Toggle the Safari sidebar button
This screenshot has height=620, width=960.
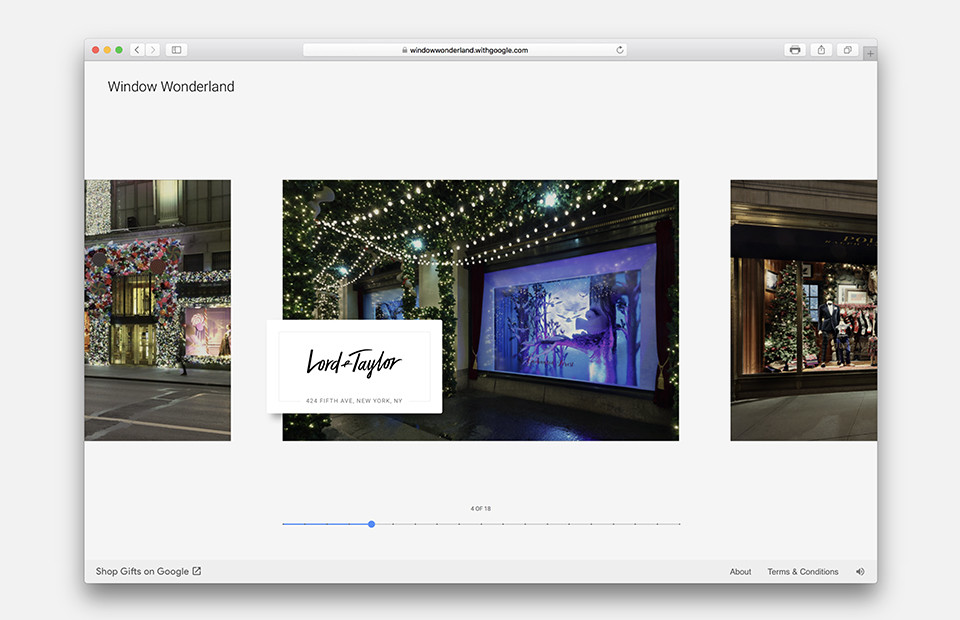click(176, 50)
